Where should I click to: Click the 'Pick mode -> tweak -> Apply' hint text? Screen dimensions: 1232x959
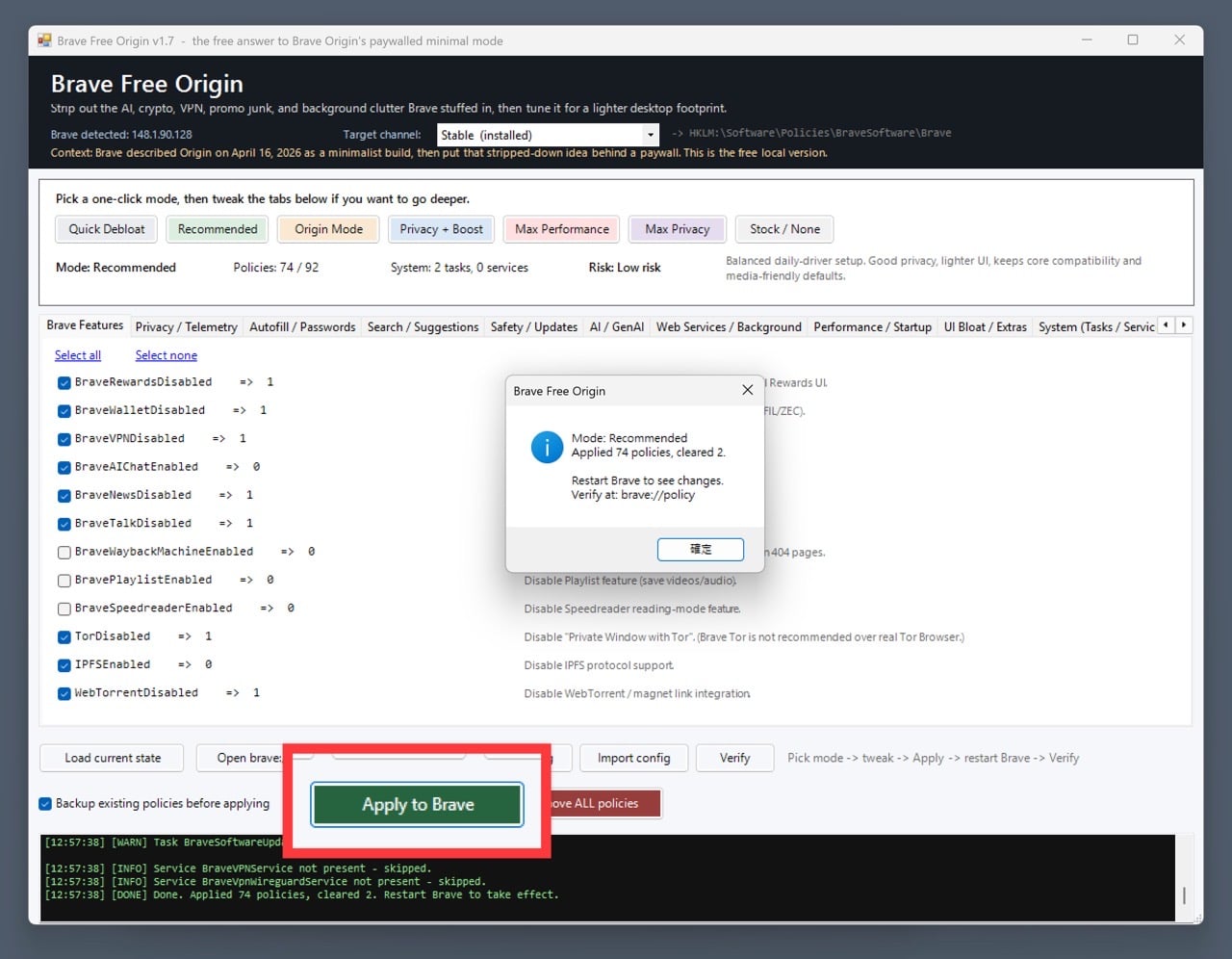pyautogui.click(x=933, y=758)
